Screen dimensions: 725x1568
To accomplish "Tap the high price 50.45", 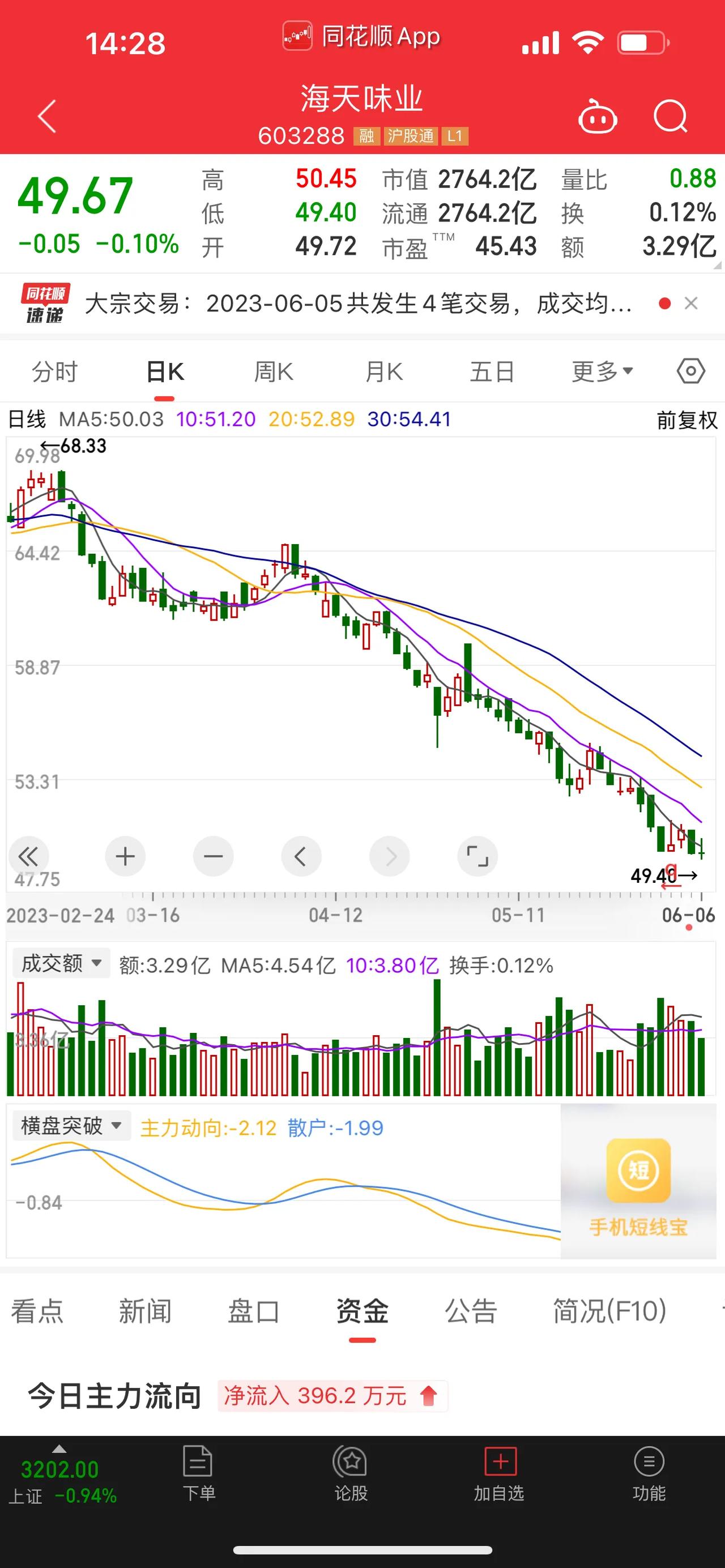I will [x=326, y=179].
